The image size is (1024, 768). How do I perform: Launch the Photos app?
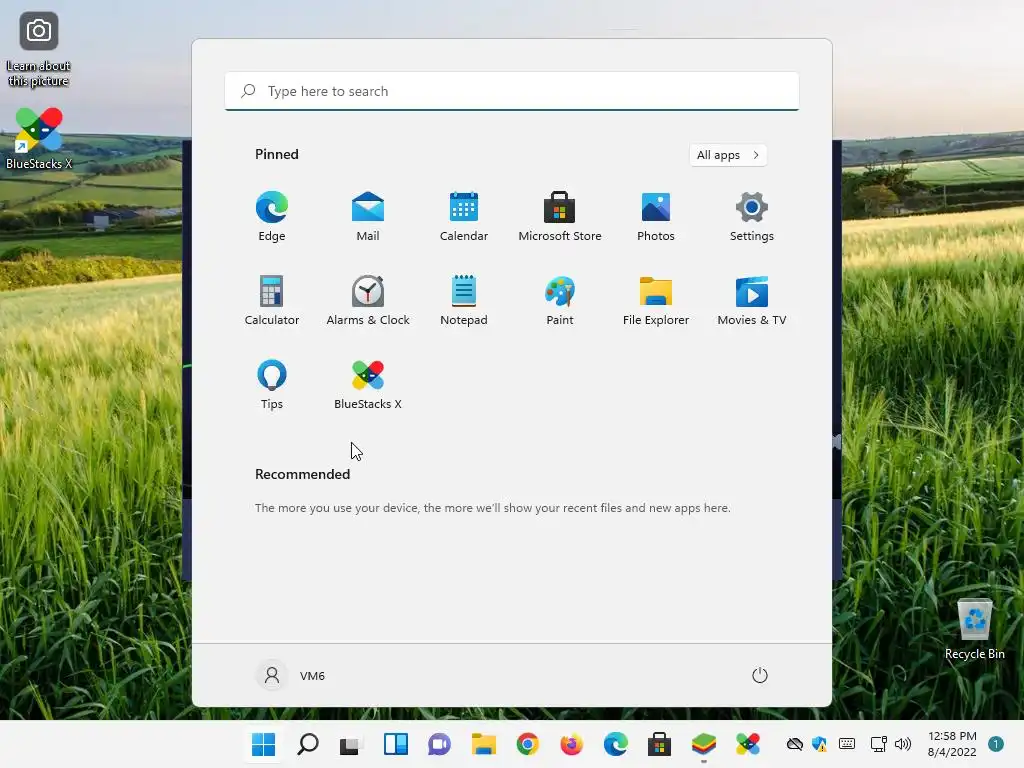(x=656, y=216)
